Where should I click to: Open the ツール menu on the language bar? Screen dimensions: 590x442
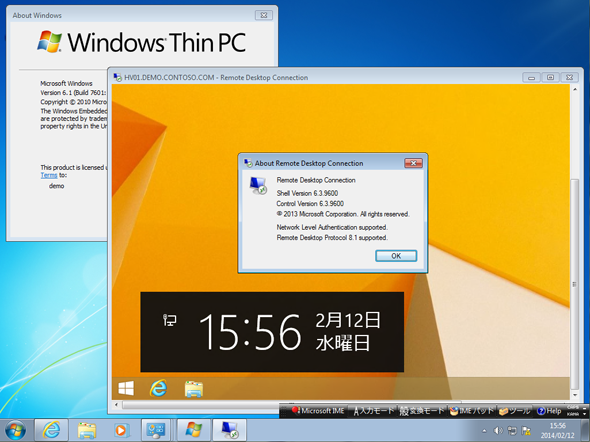coord(515,411)
